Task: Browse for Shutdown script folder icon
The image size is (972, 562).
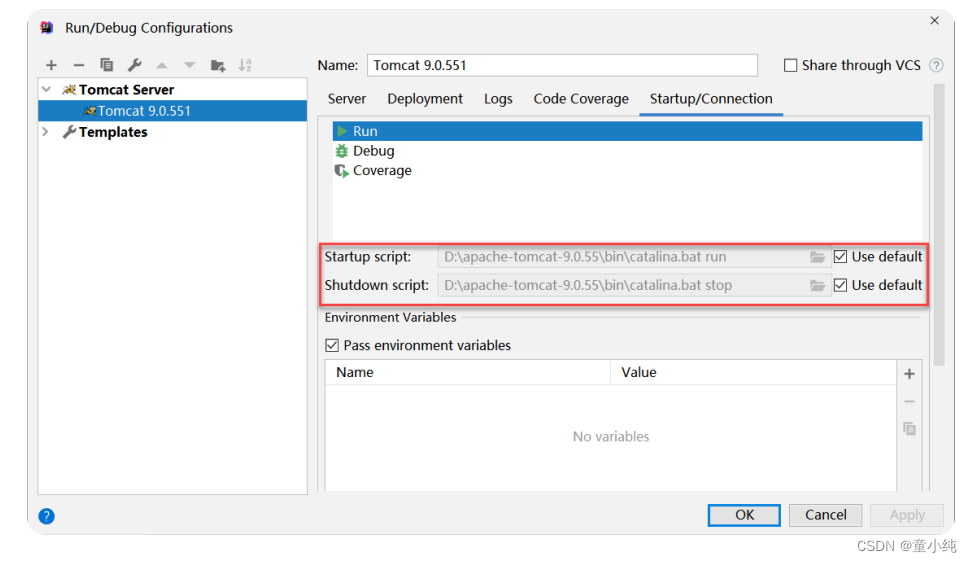Action: [x=818, y=285]
